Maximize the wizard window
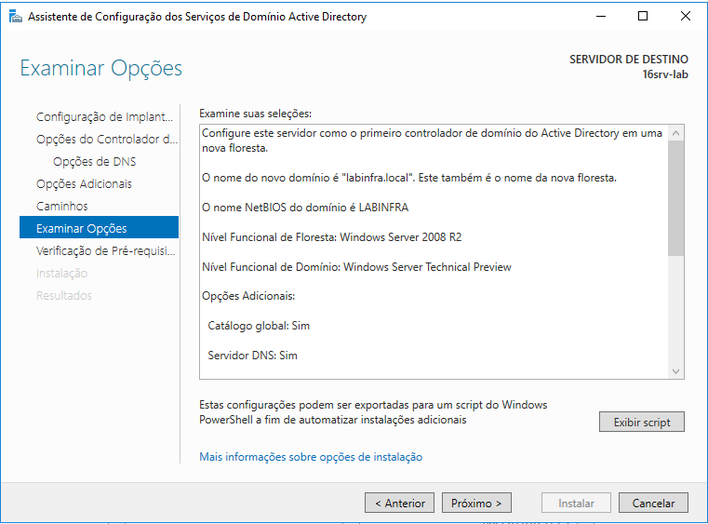Viewport: 708px width, 524px height. [x=643, y=16]
